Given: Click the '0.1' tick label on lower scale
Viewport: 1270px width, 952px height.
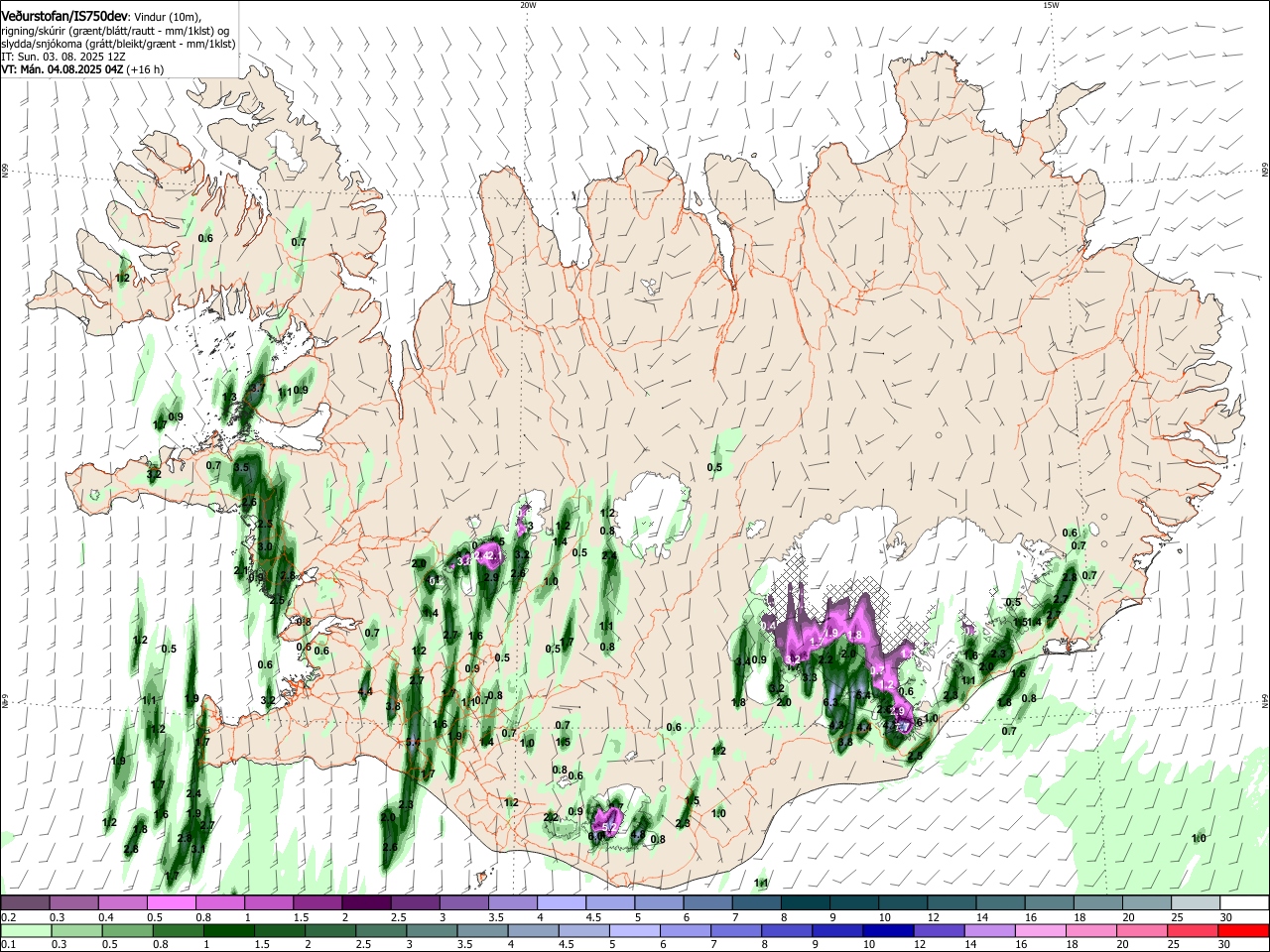Looking at the screenshot, I should click(x=8, y=945).
